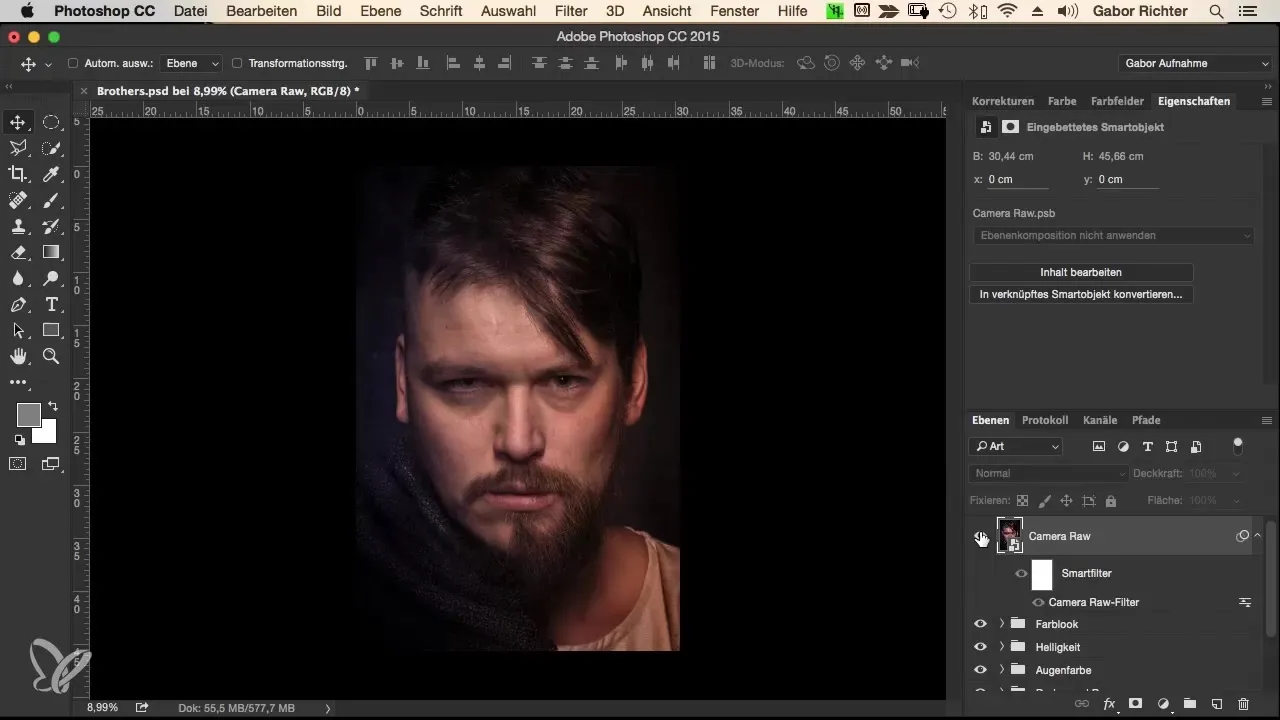Collapse Camera Raw smart filters
Image resolution: width=1280 pixels, height=720 pixels.
point(1257,536)
